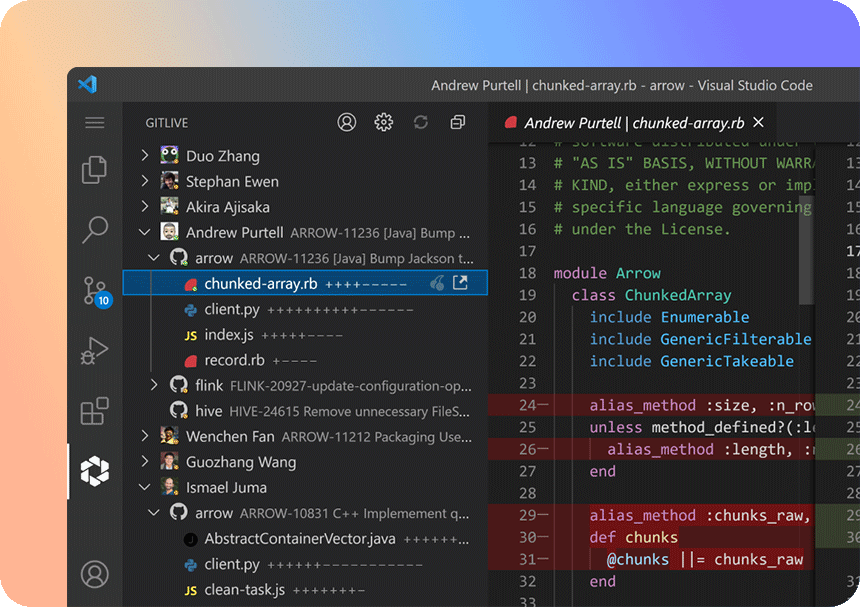Open the Run and Debug view
The height and width of the screenshot is (607, 860).
point(95,351)
